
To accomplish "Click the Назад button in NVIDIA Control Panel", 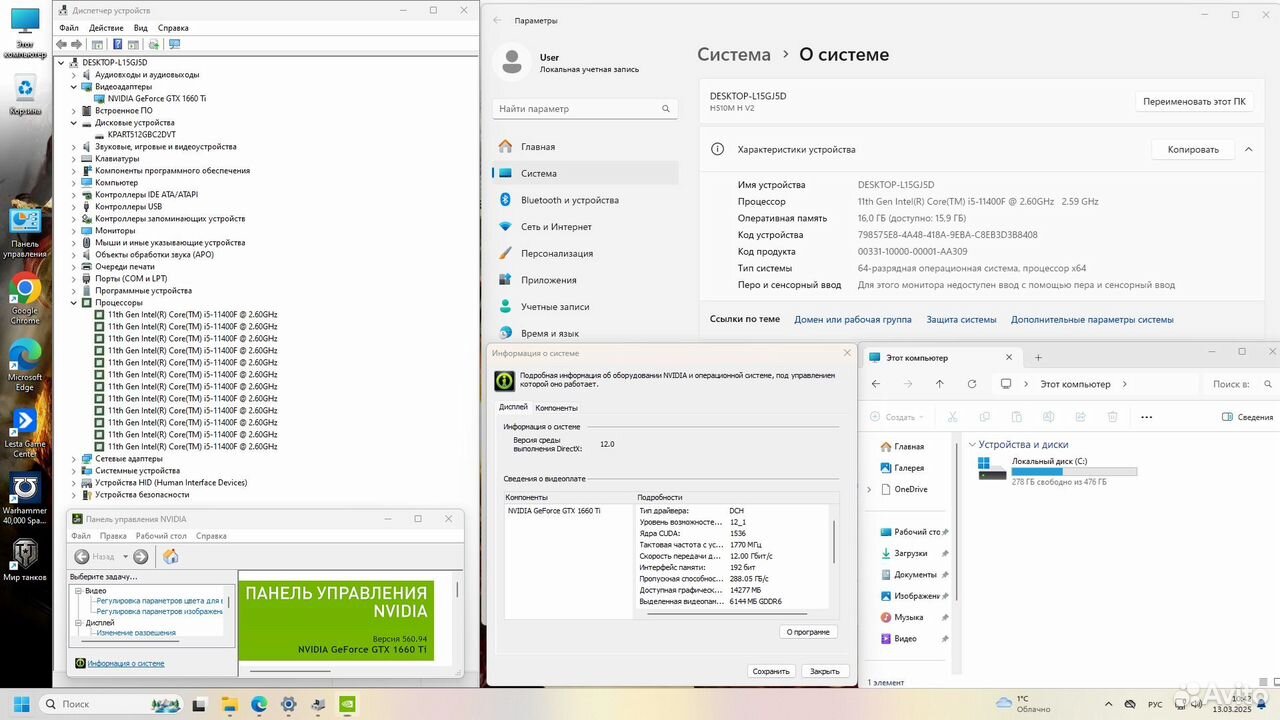I will coord(95,556).
